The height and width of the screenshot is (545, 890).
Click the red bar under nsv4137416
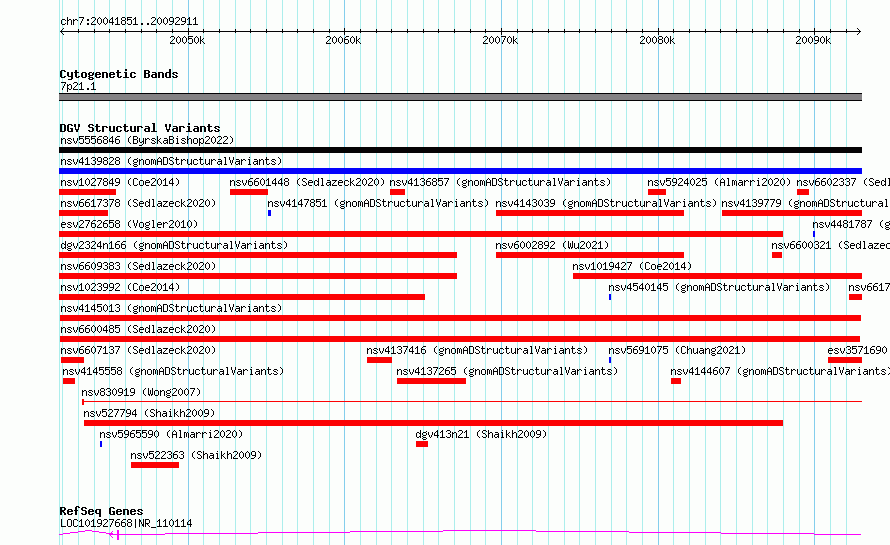(x=379, y=360)
